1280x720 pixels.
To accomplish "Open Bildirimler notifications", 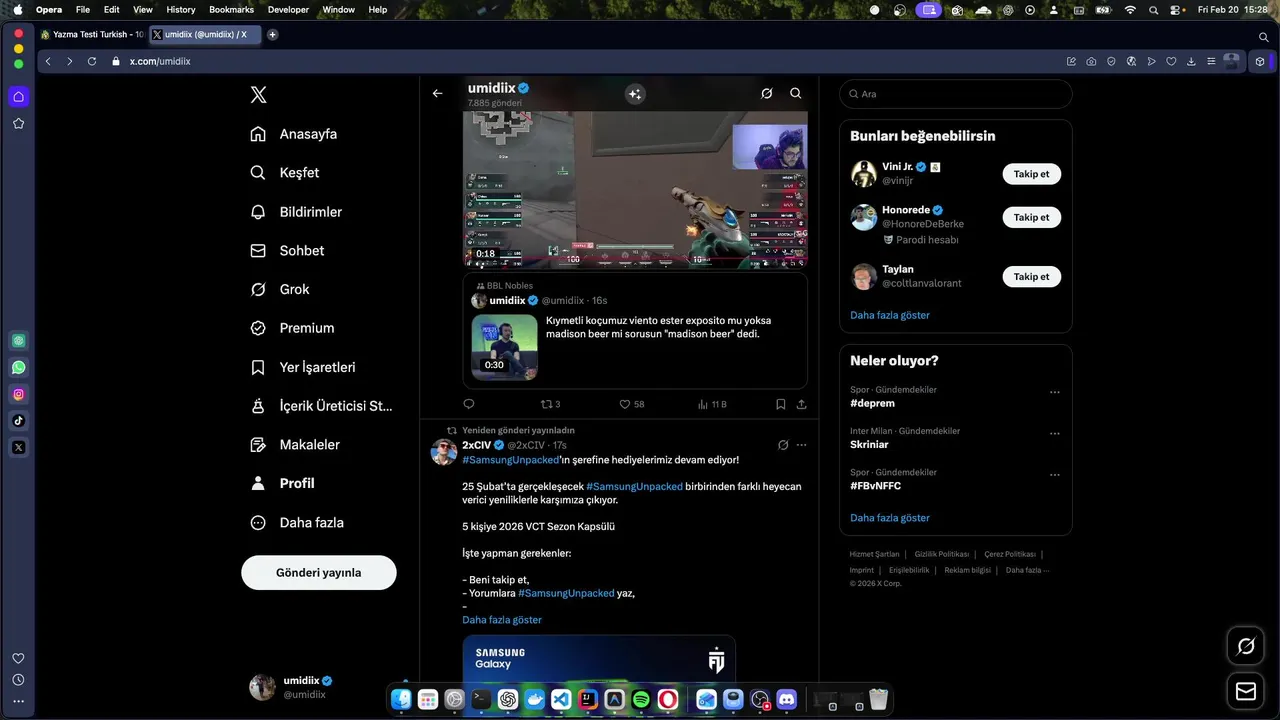I will 296,212.
